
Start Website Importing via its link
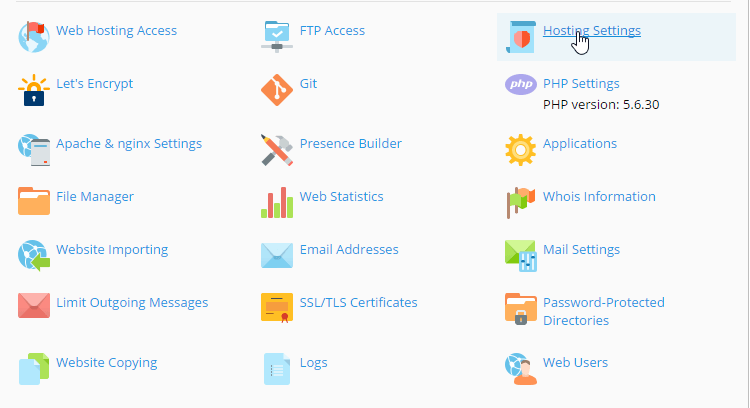pos(112,250)
